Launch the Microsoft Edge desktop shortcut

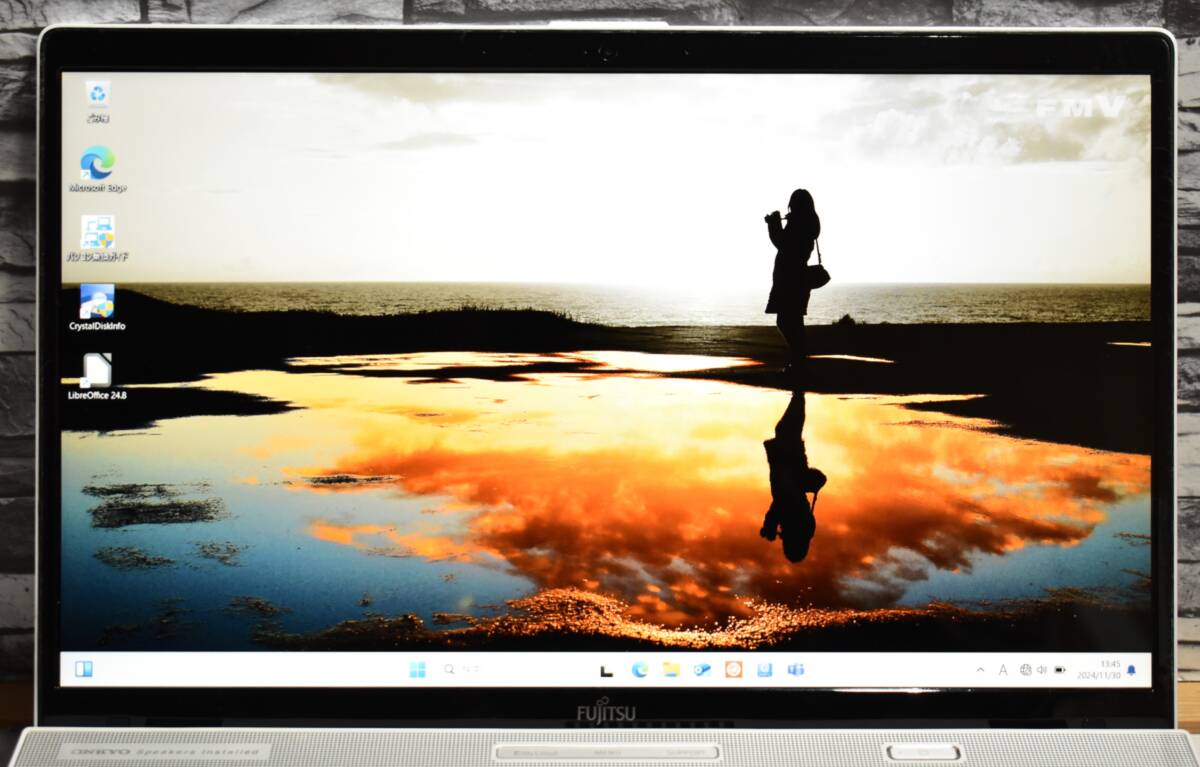click(x=97, y=163)
